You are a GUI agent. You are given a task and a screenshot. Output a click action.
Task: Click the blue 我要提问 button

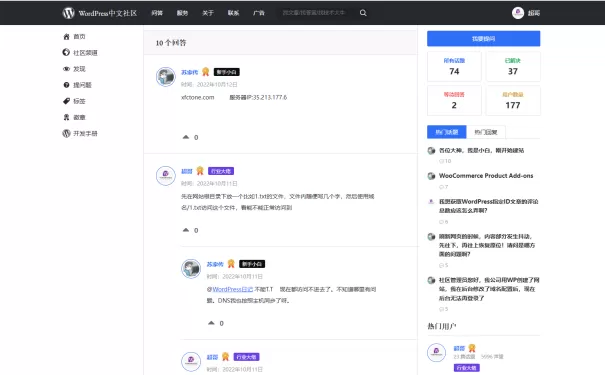pos(483,39)
